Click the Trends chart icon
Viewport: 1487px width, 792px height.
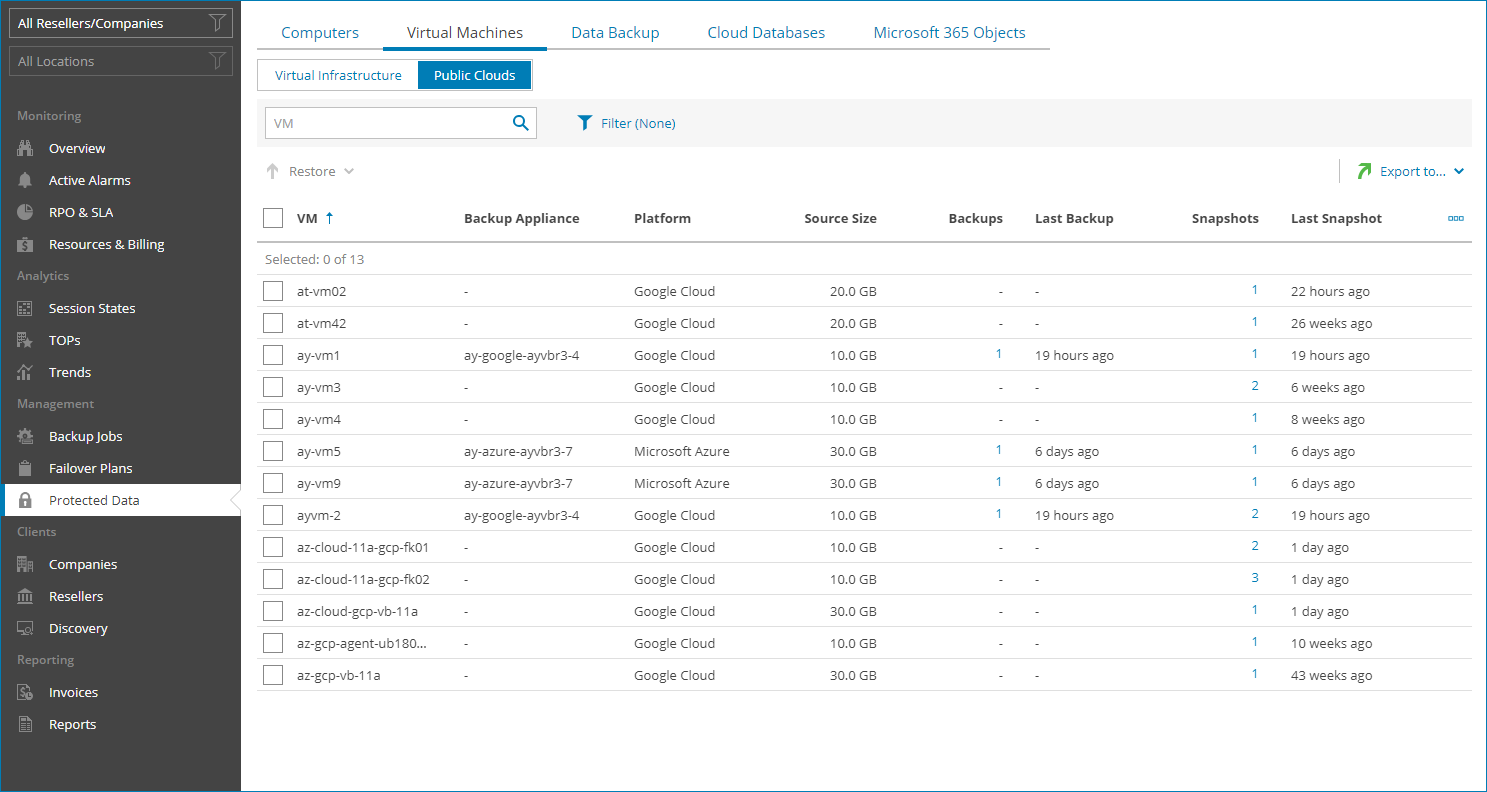tap(26, 372)
